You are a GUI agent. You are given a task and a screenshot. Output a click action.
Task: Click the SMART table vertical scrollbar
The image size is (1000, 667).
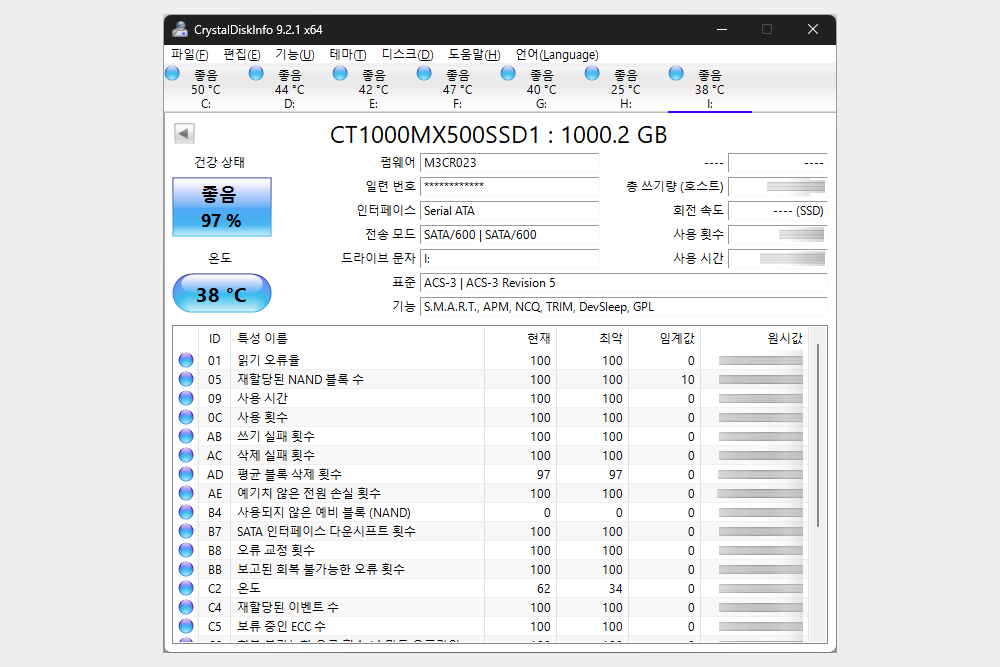click(x=818, y=435)
